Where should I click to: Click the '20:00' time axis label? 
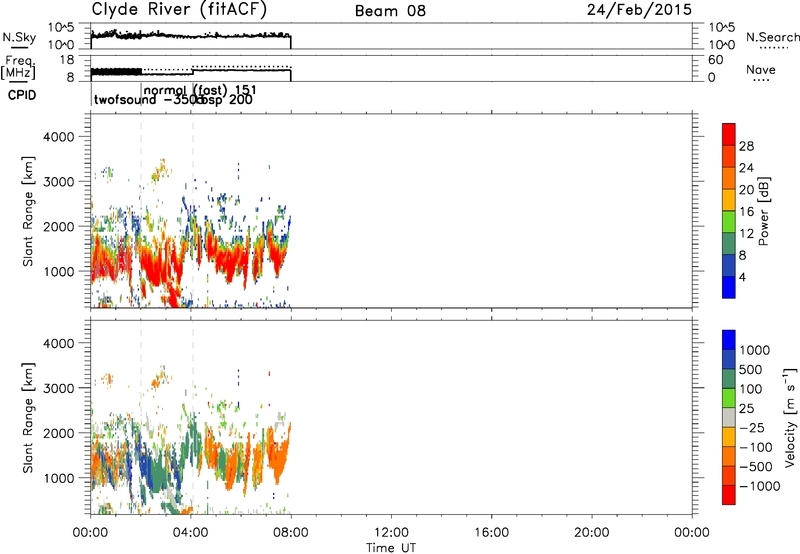[592, 533]
